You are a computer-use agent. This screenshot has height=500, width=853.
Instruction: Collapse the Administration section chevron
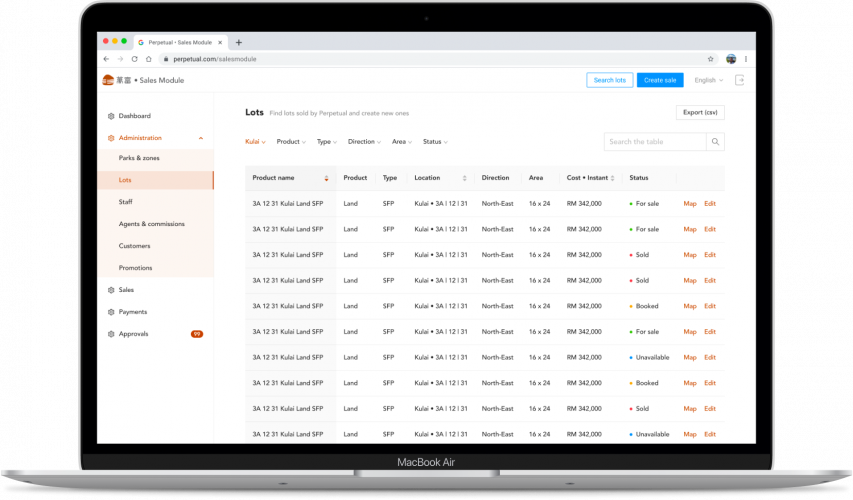(x=201, y=138)
